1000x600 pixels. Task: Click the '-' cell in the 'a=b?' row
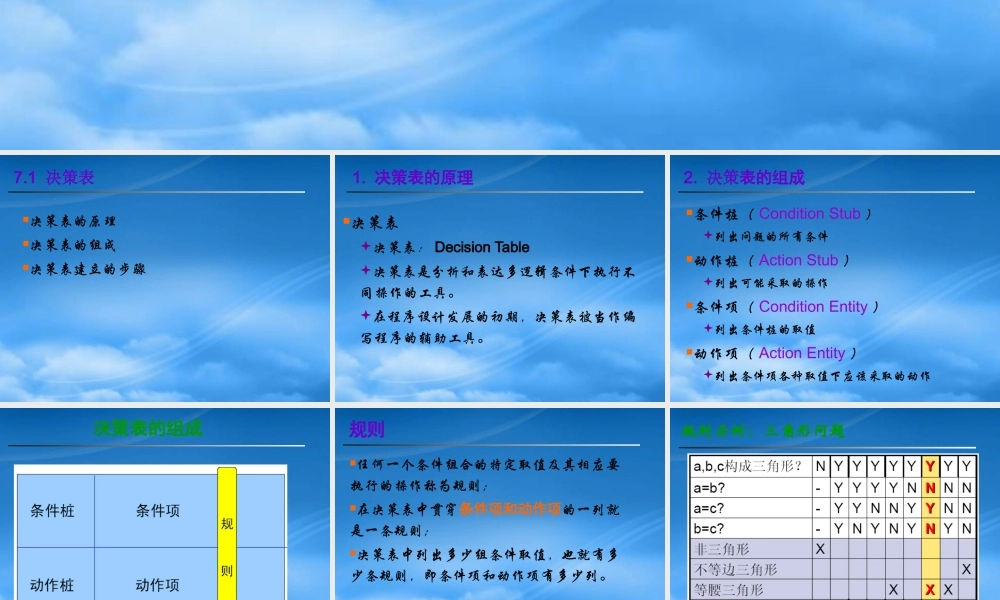820,488
